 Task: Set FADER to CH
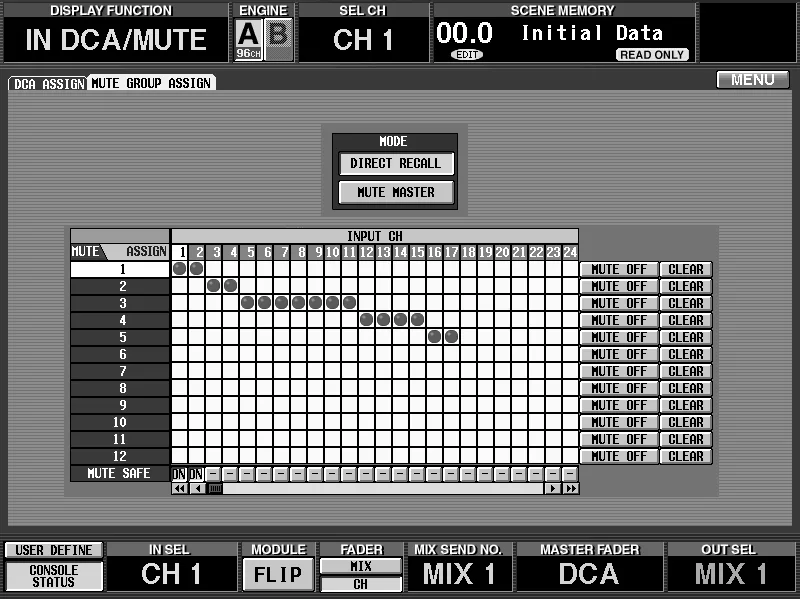pyautogui.click(x=361, y=584)
